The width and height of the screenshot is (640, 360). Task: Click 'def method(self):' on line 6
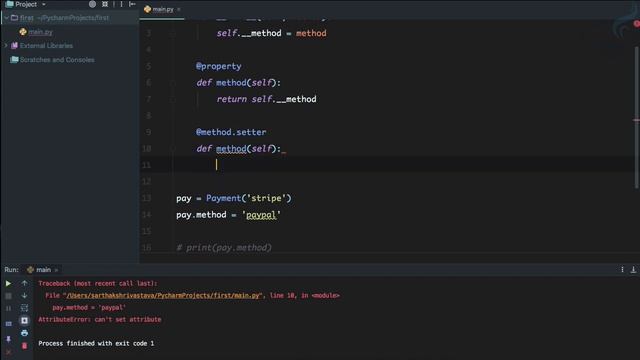coord(238,82)
